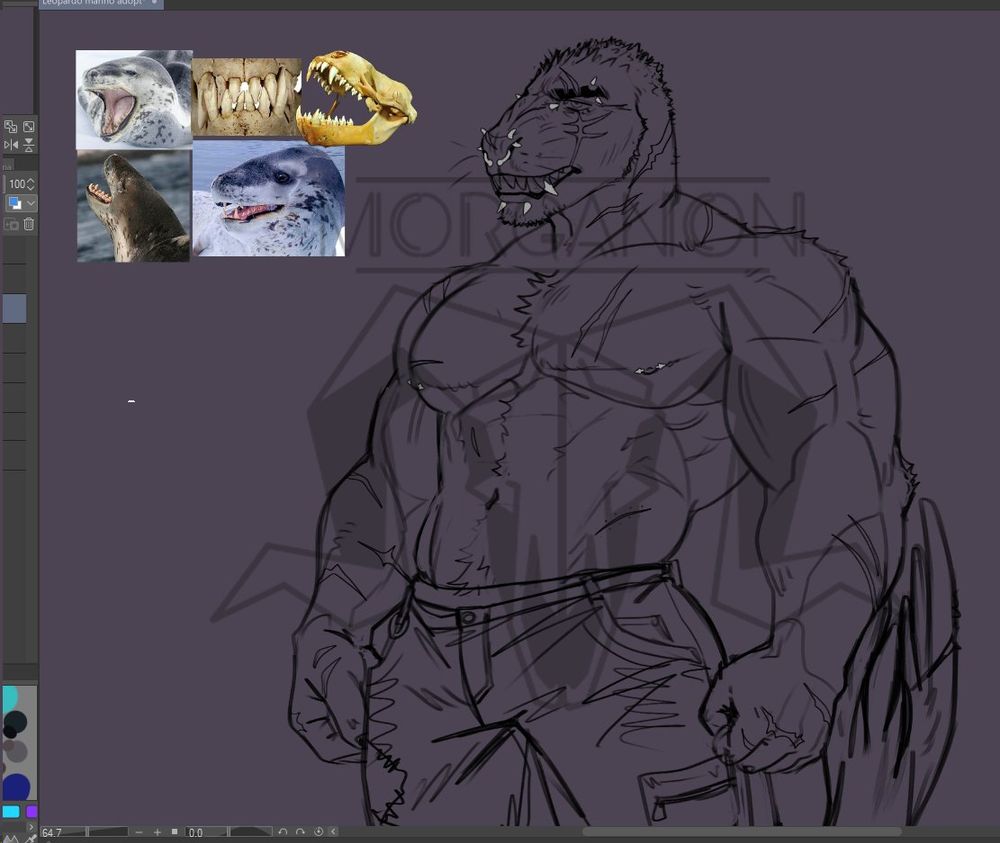This screenshot has width=1000, height=843.
Task: Click the opacity value 100 stepper arrows
Action: tap(30, 184)
